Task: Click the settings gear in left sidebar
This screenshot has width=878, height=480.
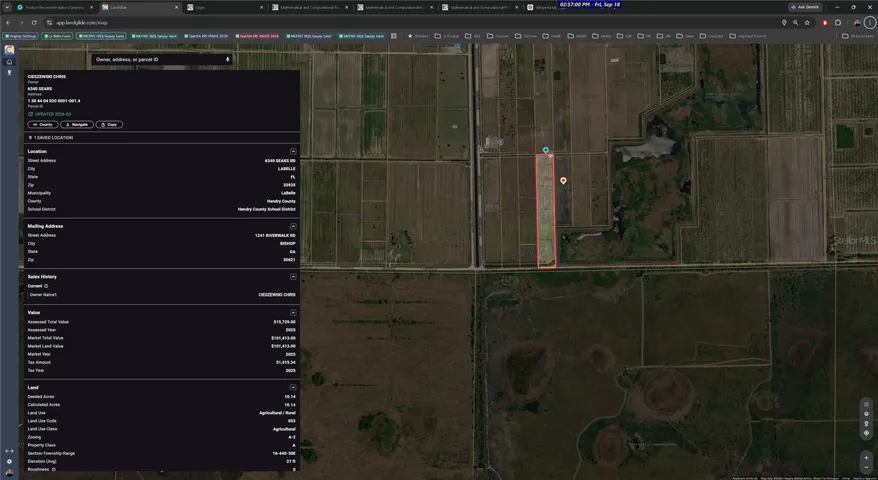Action: click(9, 462)
